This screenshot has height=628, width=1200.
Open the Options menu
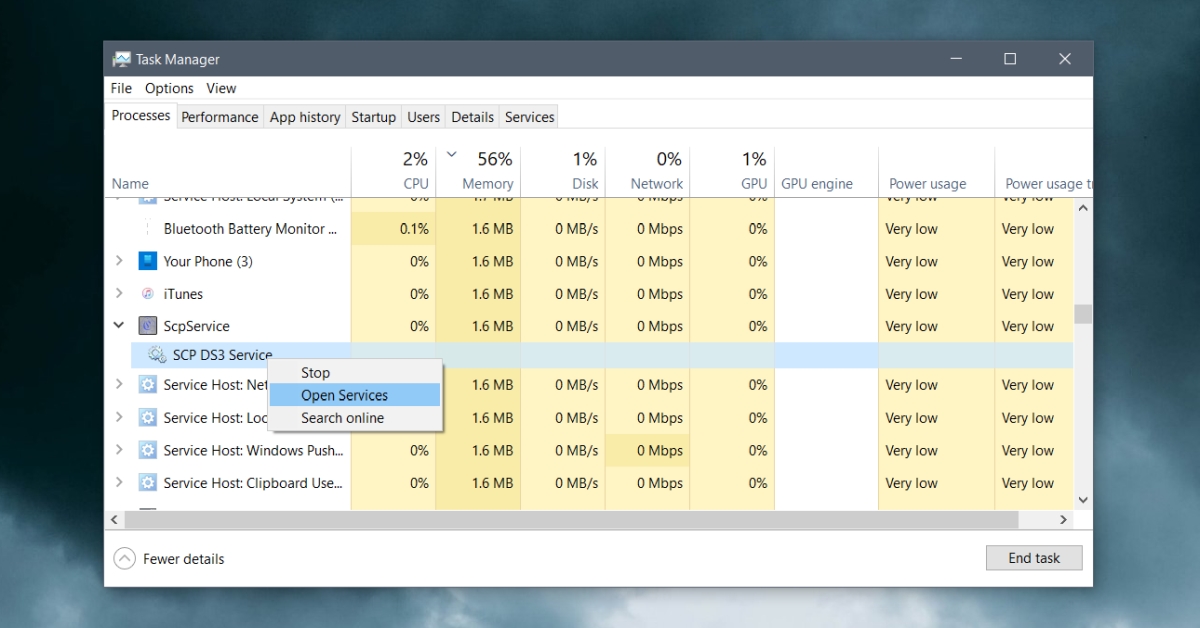click(x=169, y=88)
